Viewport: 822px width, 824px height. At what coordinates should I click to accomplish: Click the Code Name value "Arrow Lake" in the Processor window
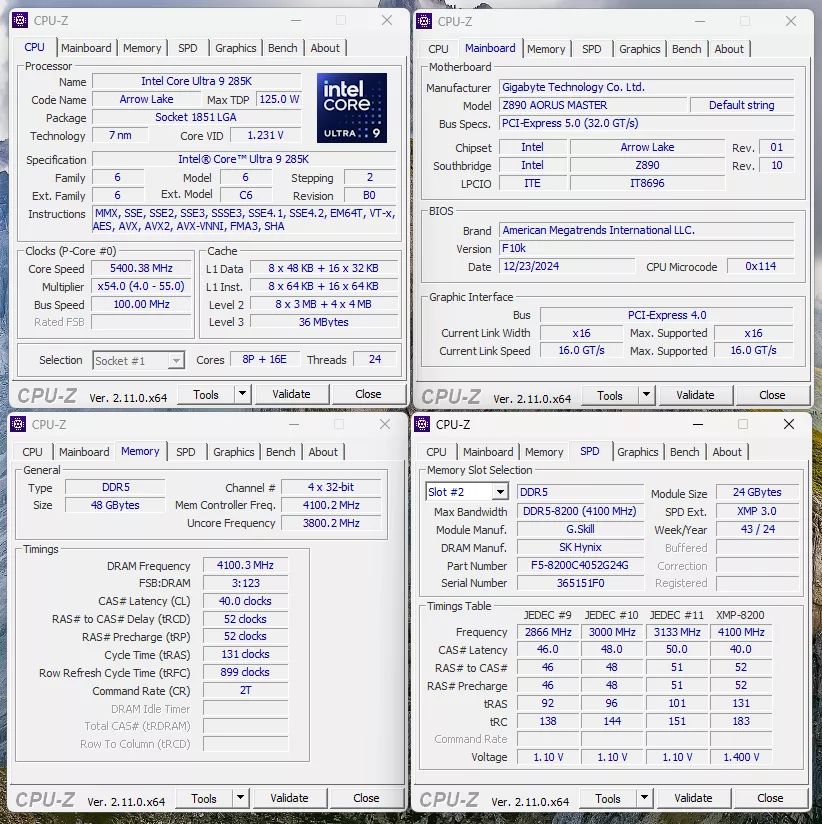tap(146, 99)
